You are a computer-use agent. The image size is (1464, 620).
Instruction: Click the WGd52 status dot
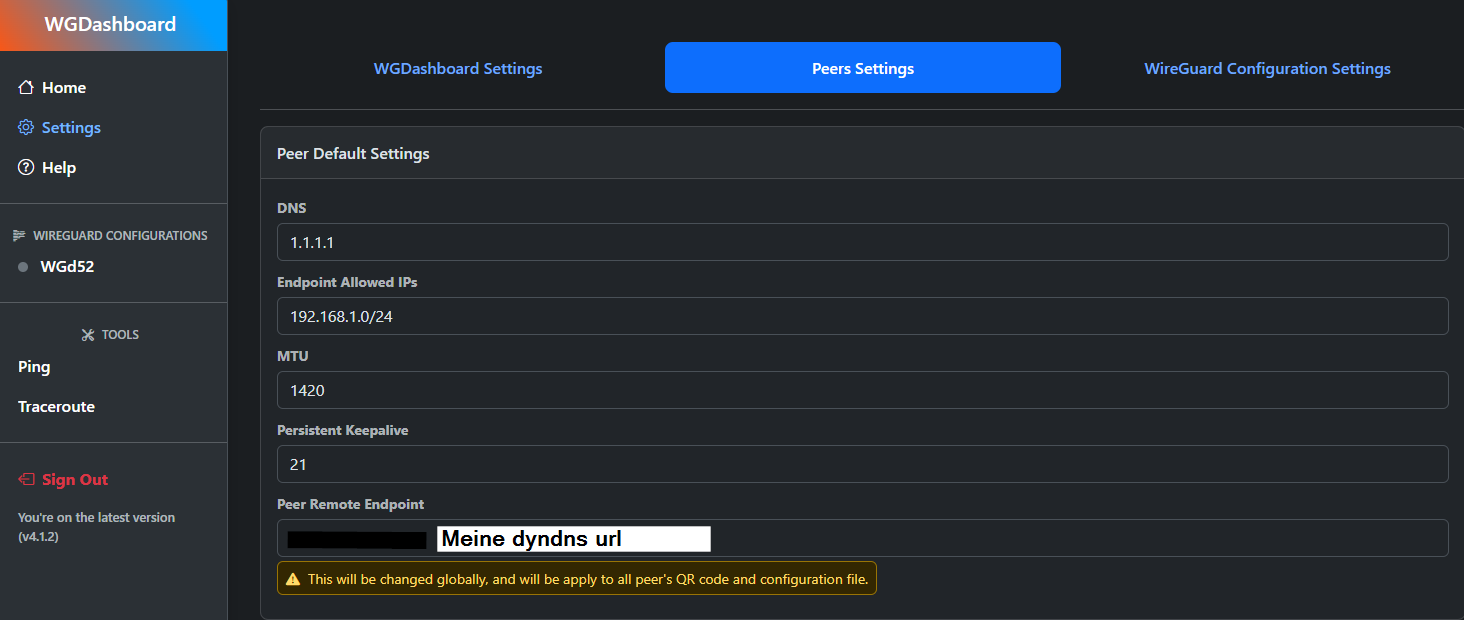[23, 267]
